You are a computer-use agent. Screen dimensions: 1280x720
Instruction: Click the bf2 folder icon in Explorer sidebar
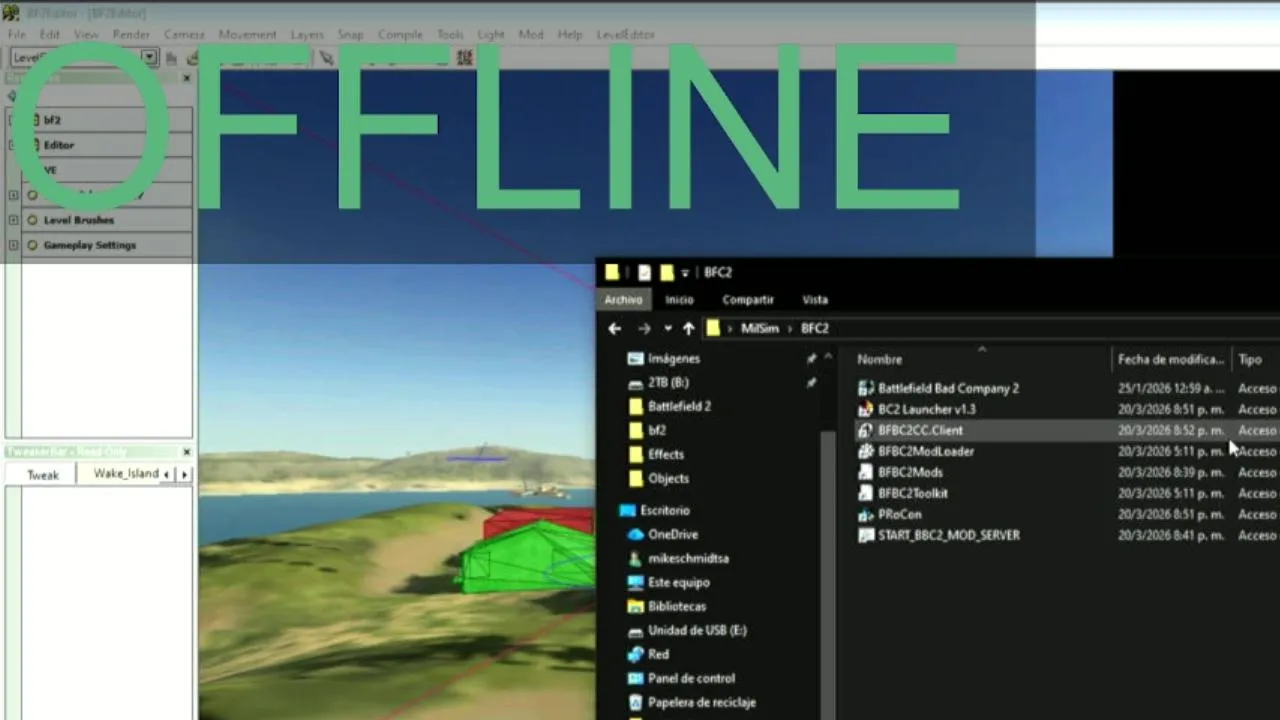click(x=635, y=430)
